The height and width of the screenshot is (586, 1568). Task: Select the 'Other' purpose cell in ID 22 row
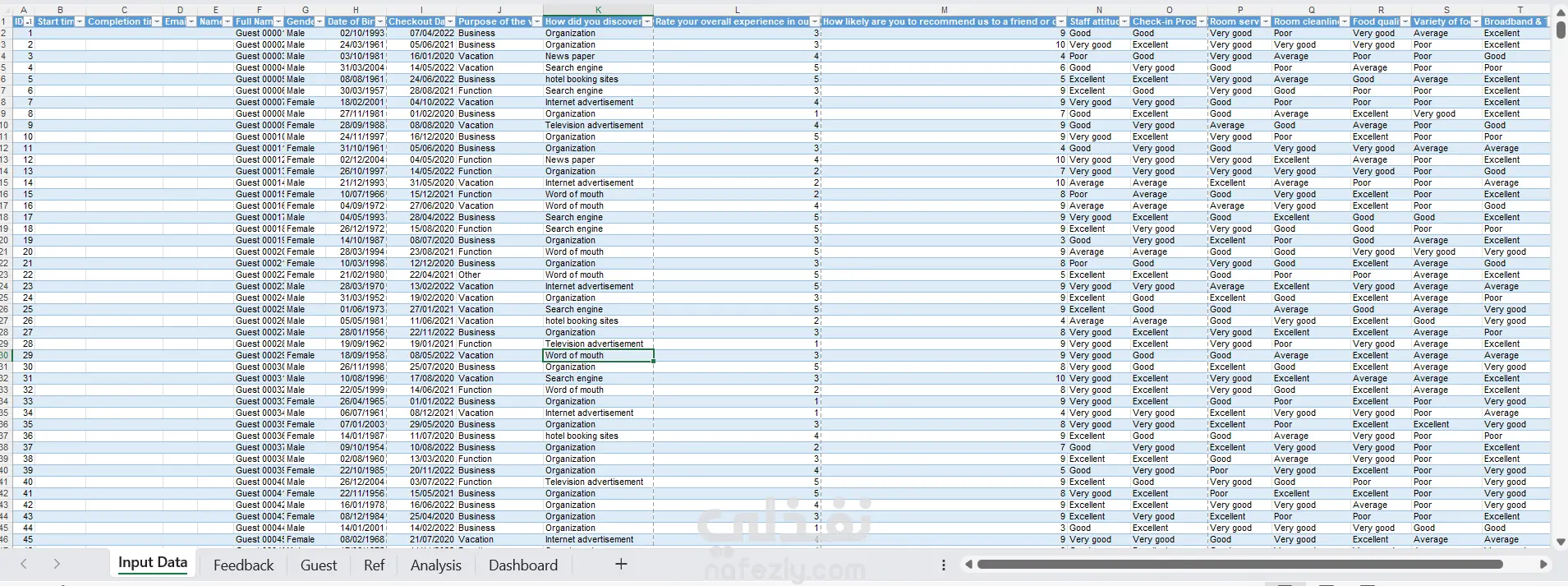click(499, 275)
